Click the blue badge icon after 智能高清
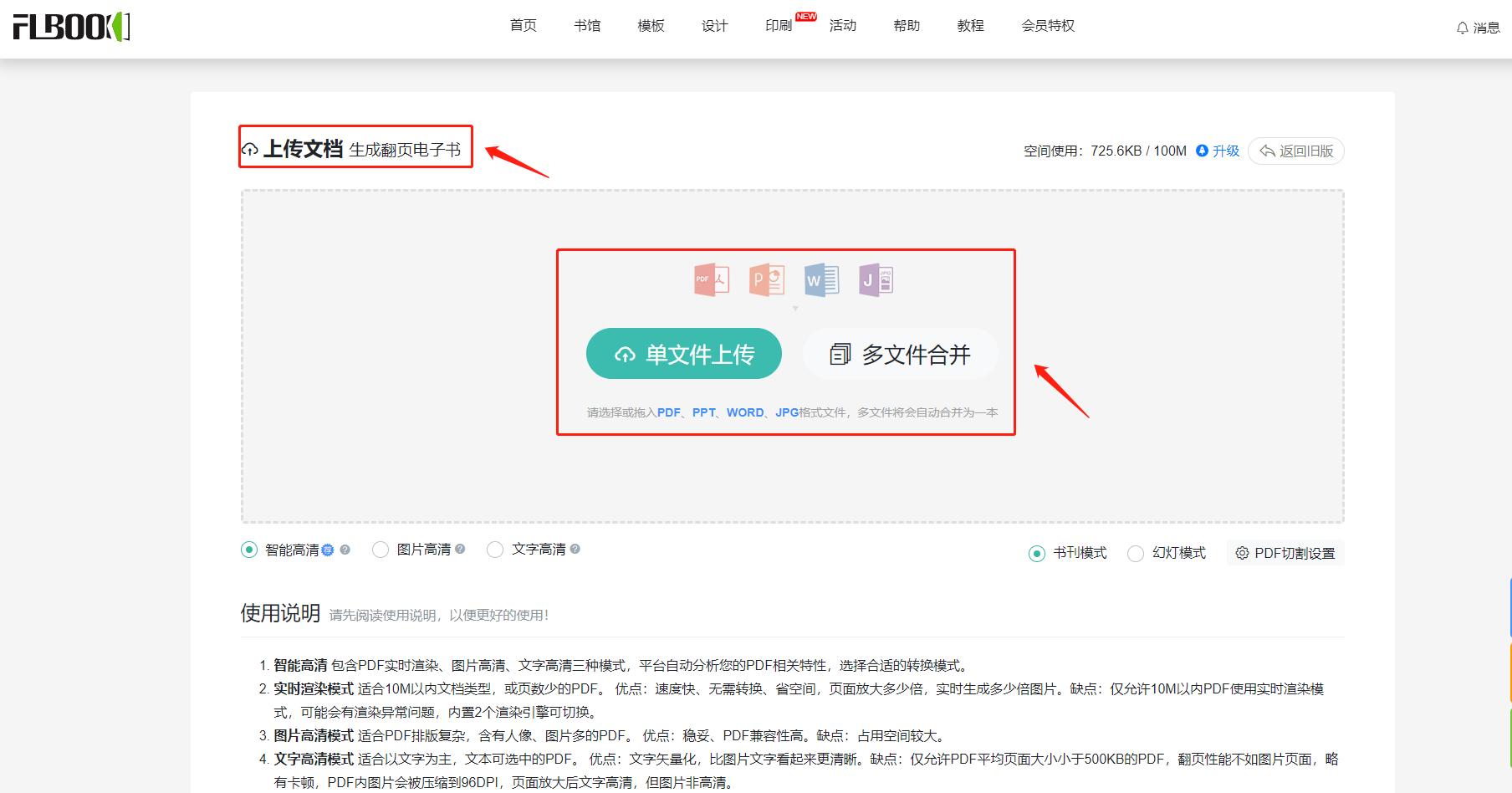1512x793 pixels. [x=328, y=550]
